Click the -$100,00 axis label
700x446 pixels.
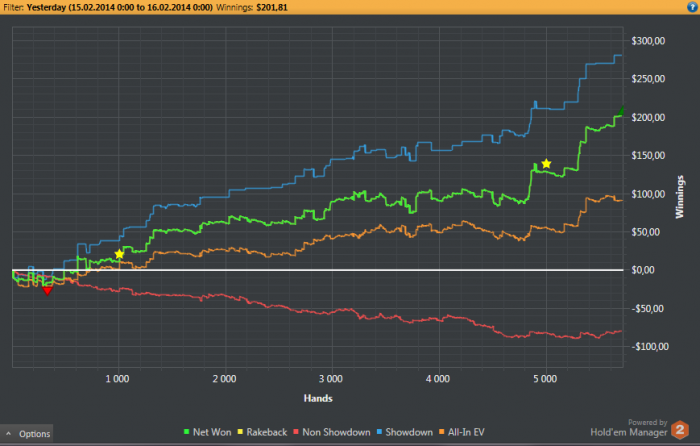(650, 346)
